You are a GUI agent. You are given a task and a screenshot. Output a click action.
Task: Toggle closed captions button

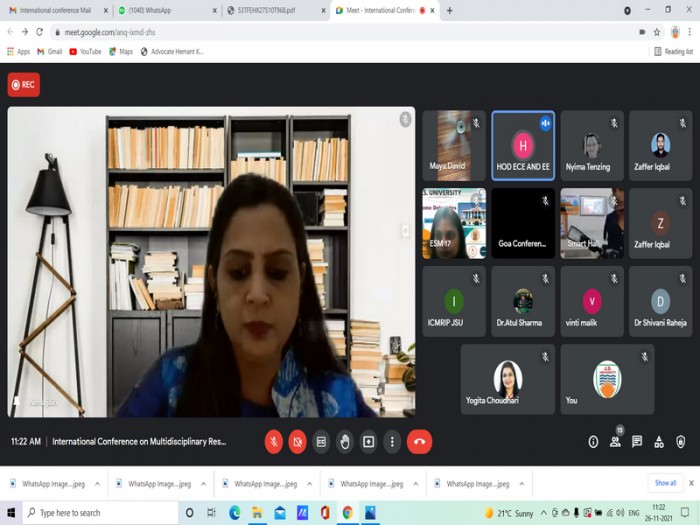tap(321, 442)
